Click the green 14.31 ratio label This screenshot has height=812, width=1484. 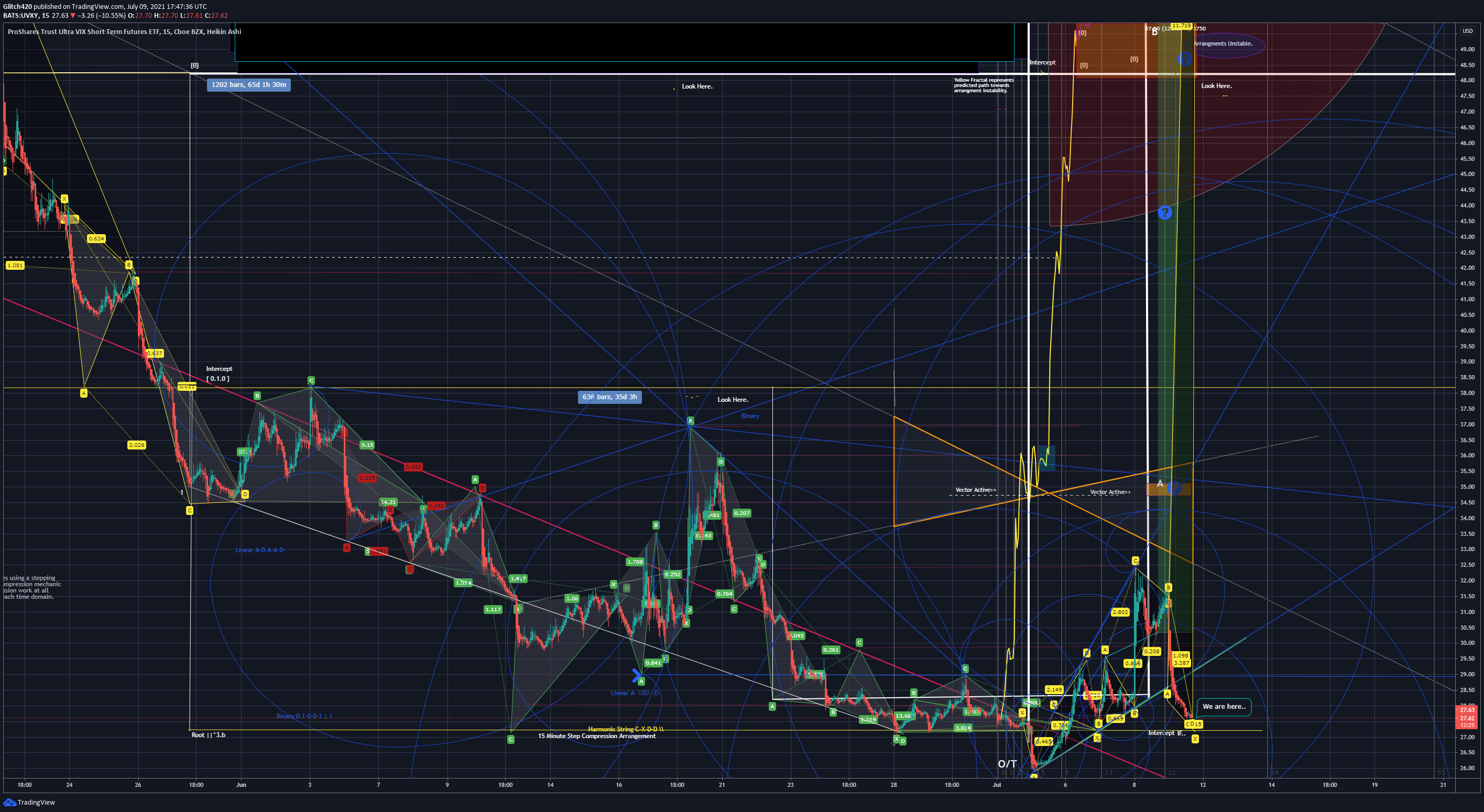pos(388,502)
